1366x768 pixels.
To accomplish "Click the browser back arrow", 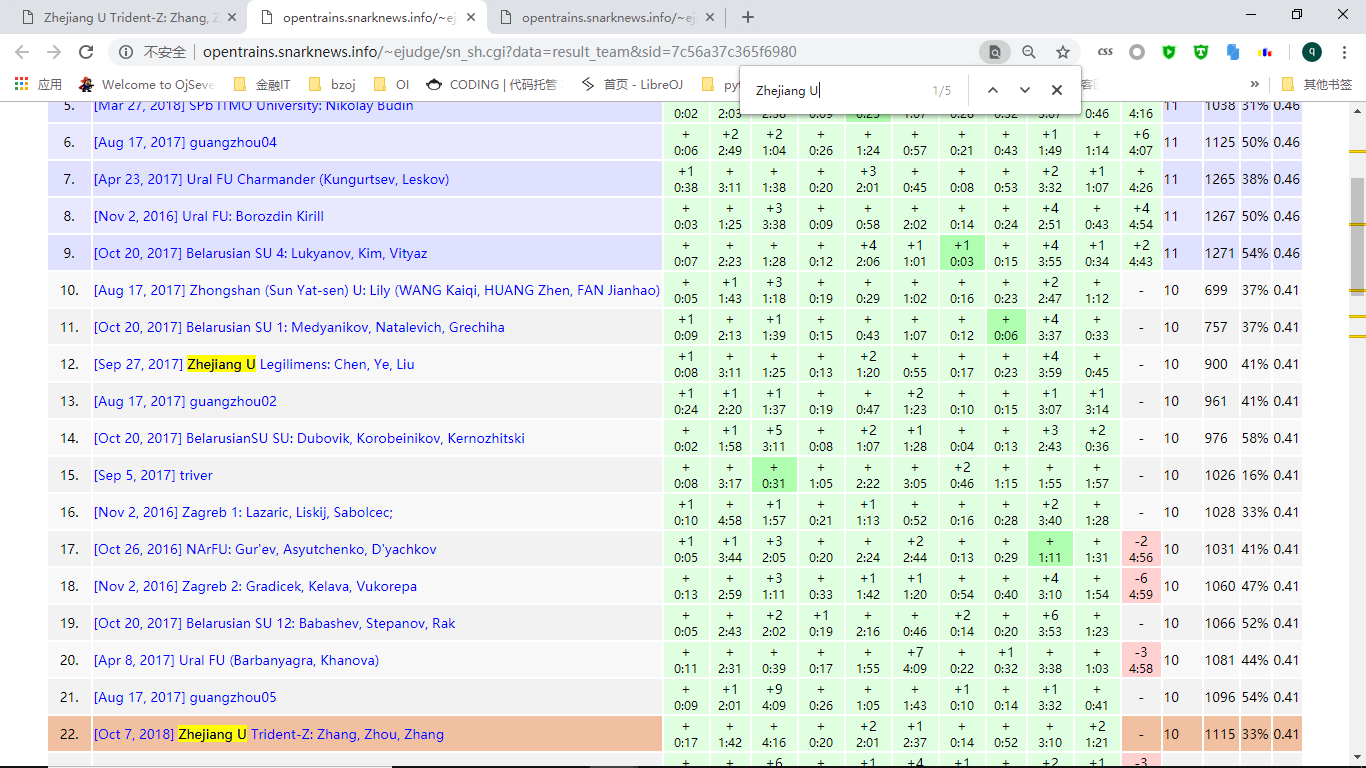I will coord(22,52).
